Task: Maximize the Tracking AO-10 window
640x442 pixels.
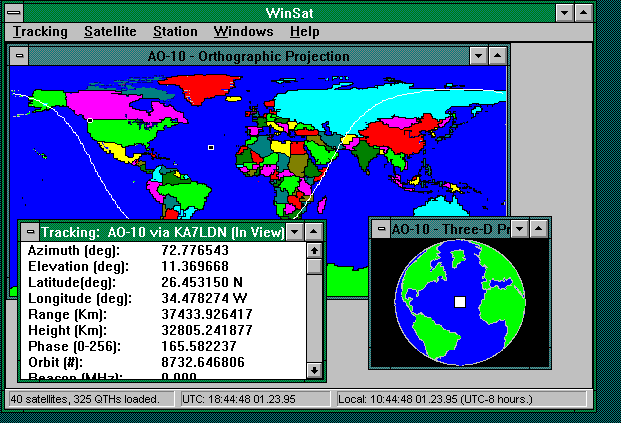Action: click(x=313, y=232)
